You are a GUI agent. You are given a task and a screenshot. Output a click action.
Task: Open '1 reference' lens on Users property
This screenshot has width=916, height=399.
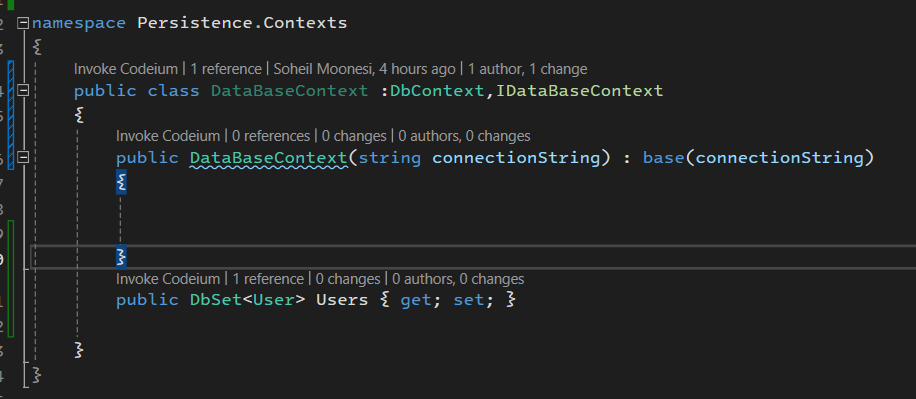pyautogui.click(x=268, y=279)
